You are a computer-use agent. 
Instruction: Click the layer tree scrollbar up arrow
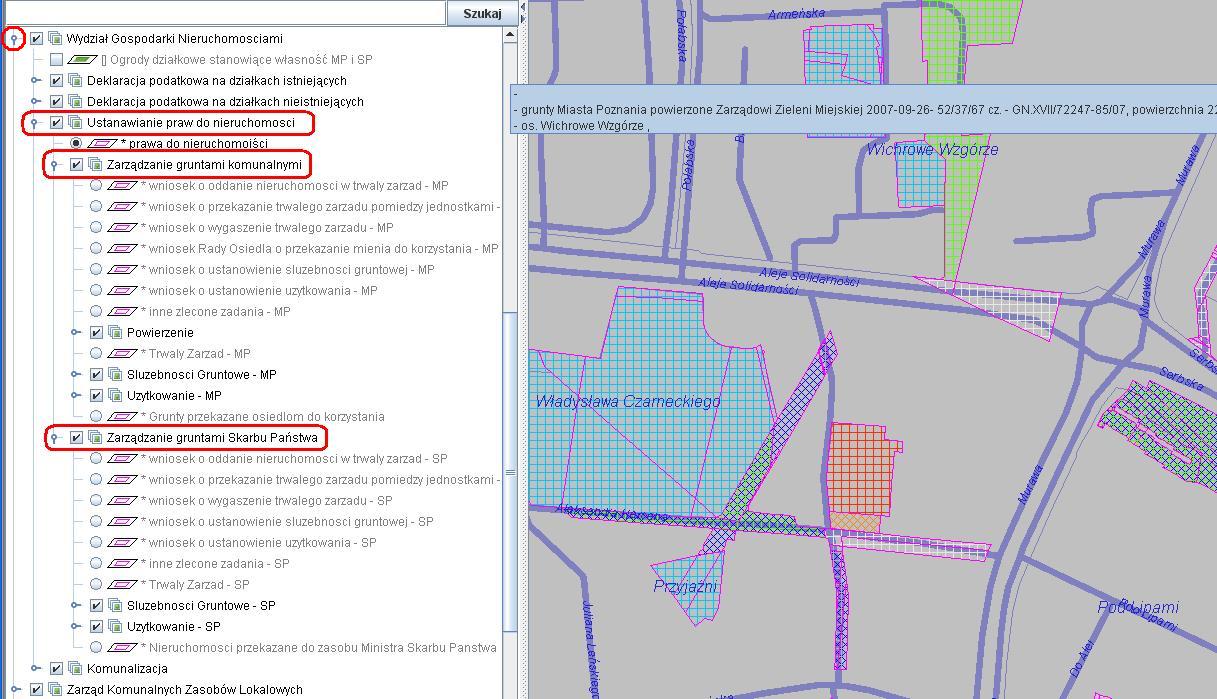click(x=509, y=35)
